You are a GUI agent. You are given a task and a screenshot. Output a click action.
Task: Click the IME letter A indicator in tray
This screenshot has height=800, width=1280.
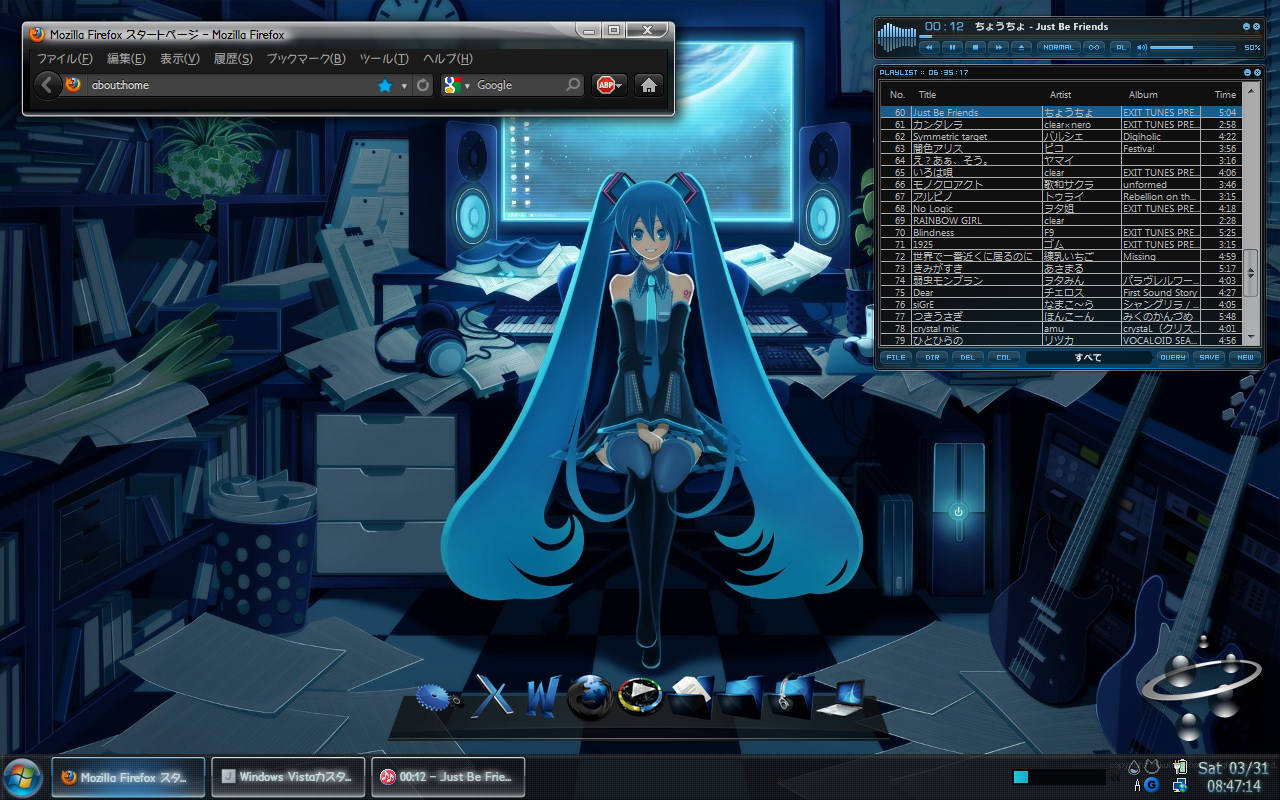1136,785
